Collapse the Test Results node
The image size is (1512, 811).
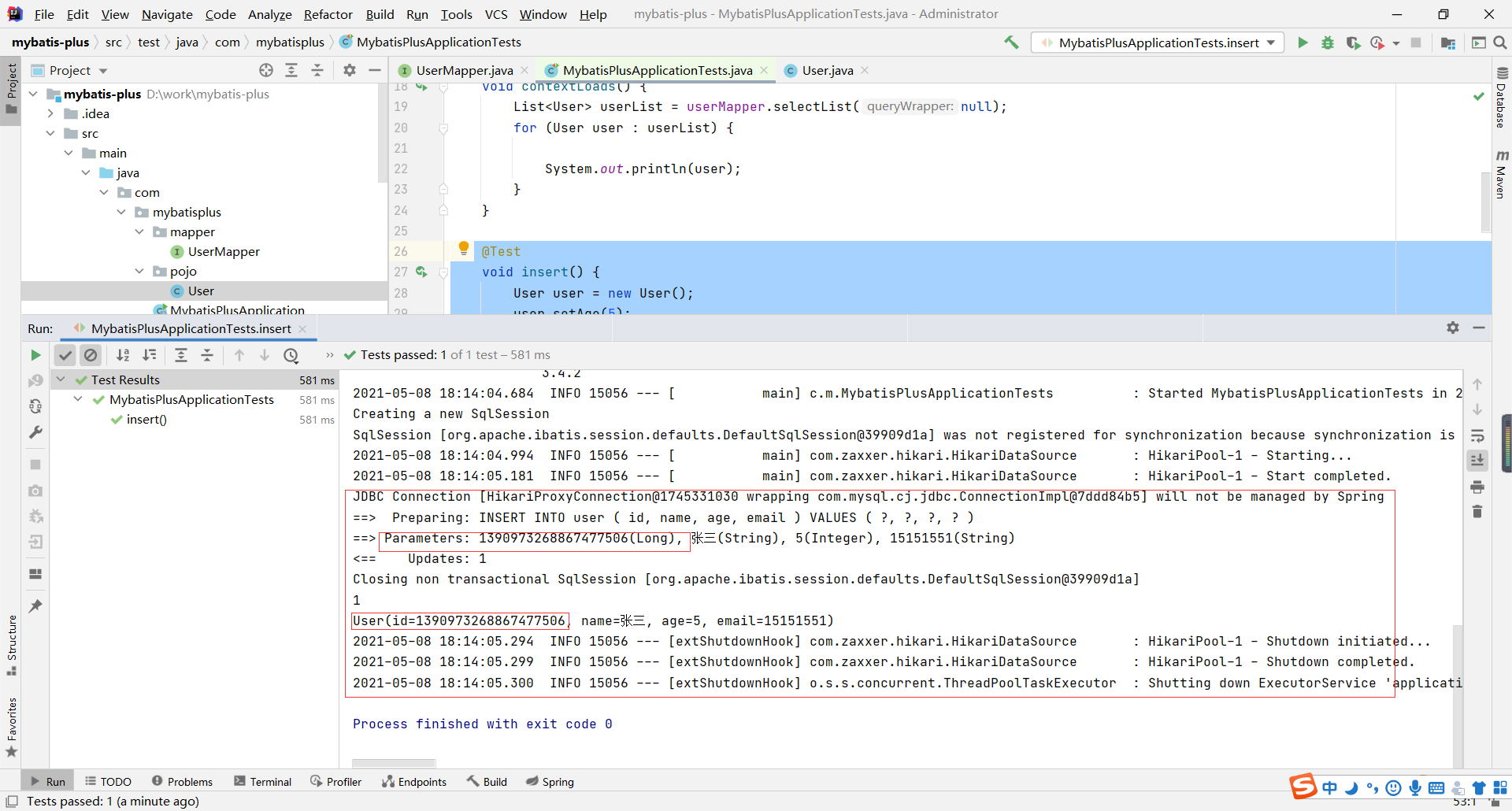point(61,380)
